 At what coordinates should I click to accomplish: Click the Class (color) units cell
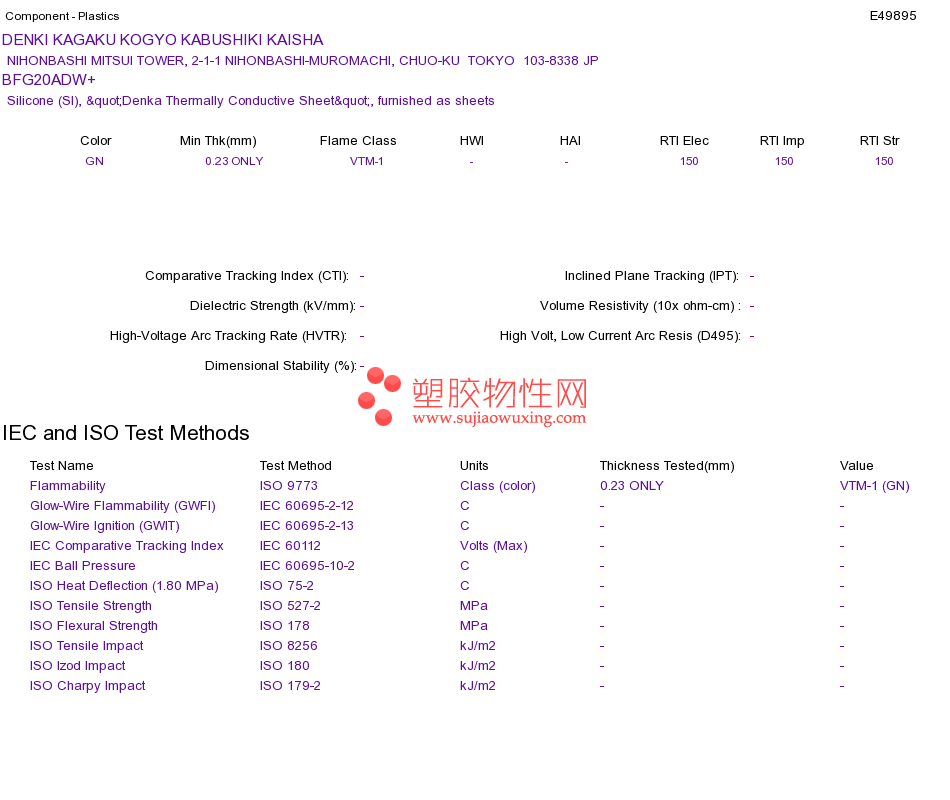(x=498, y=485)
